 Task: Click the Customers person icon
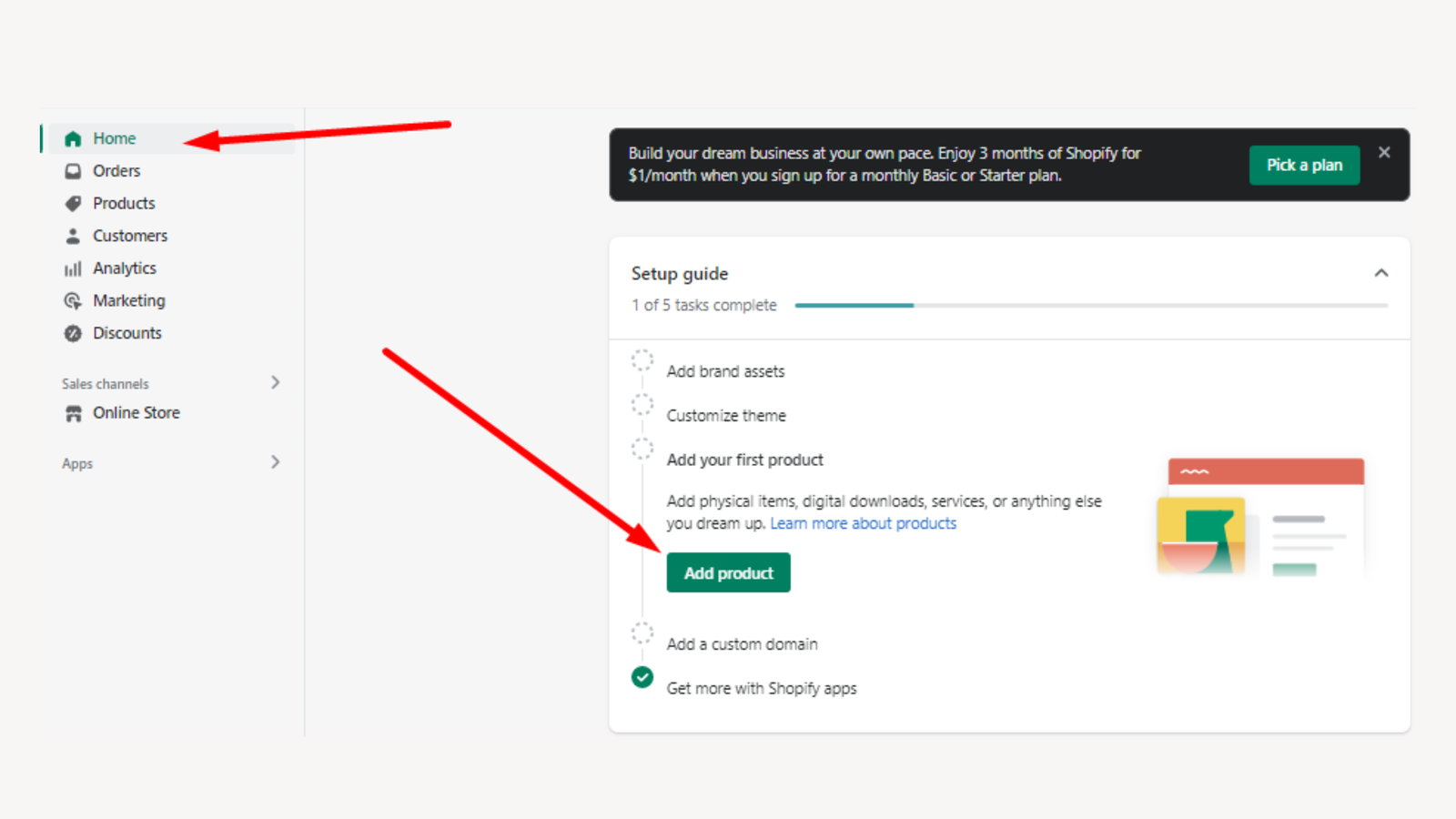[73, 237]
